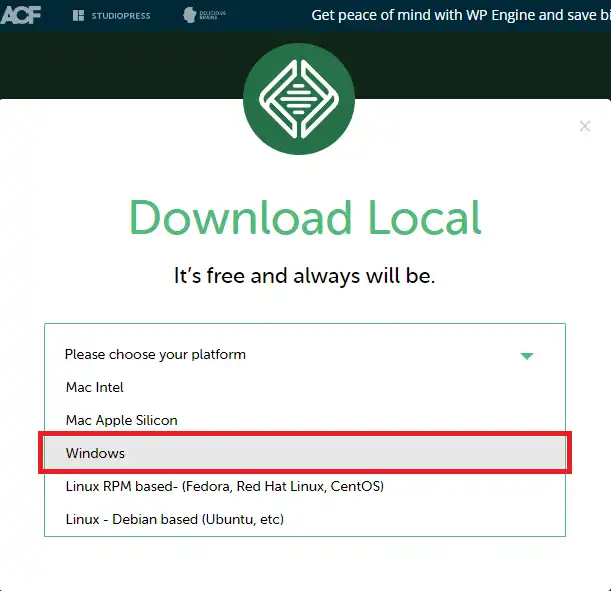This screenshot has height=591, width=611.
Task: Click the 'Please choose your platform' field
Action: (x=155, y=354)
